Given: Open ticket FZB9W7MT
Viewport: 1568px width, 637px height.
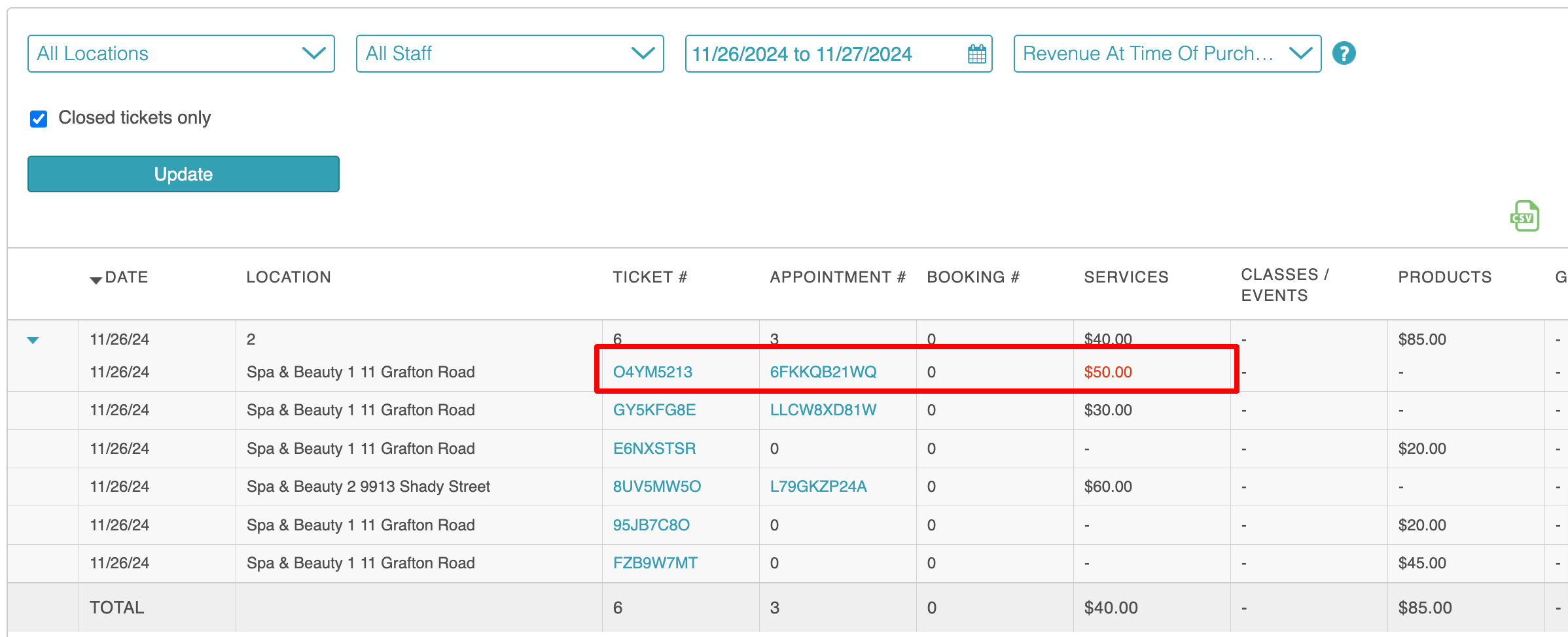Looking at the screenshot, I should coord(655,563).
